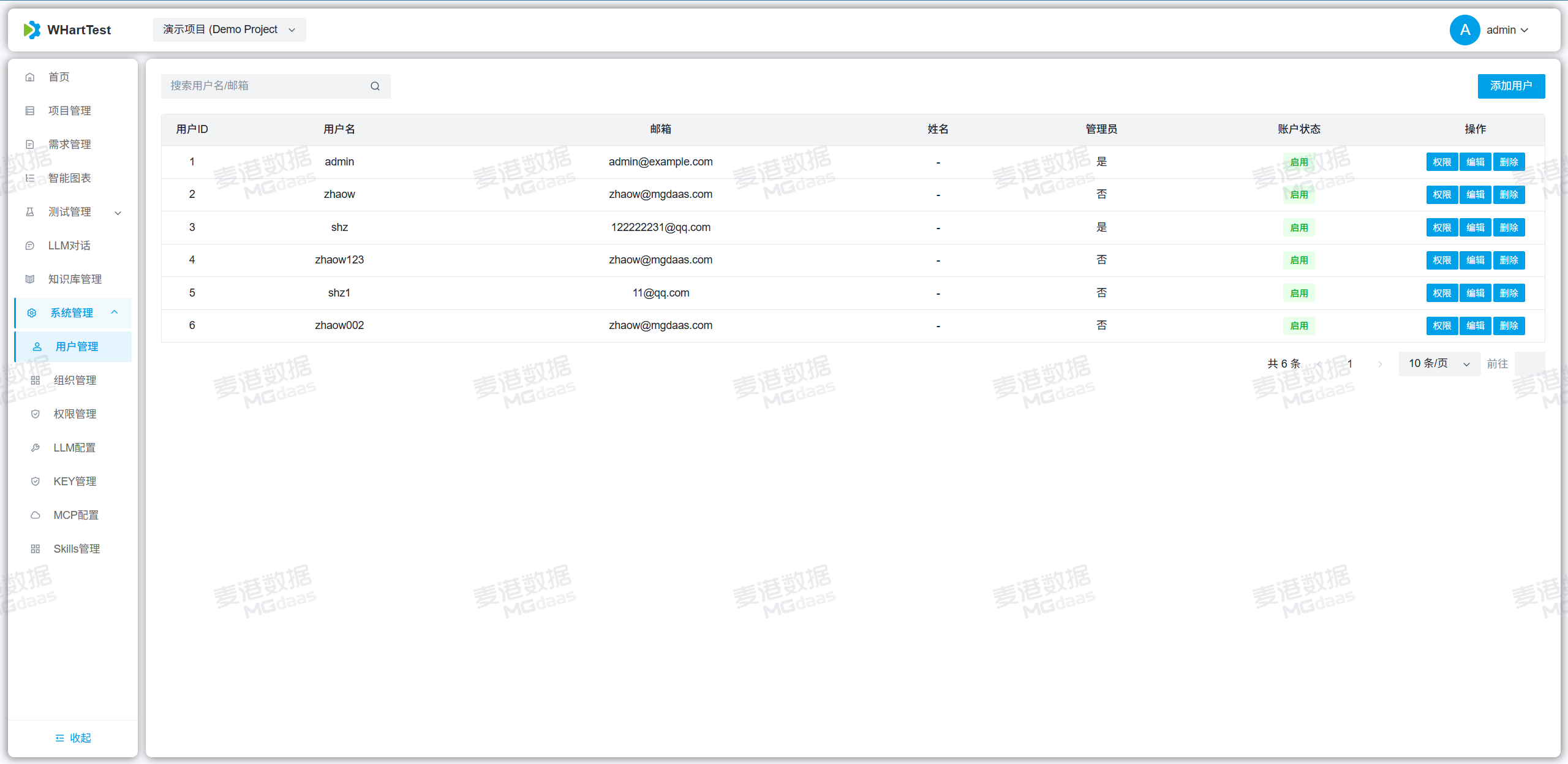Screen dimensions: 1568x764
Task: Click the 添加用户 button
Action: pos(1510,86)
